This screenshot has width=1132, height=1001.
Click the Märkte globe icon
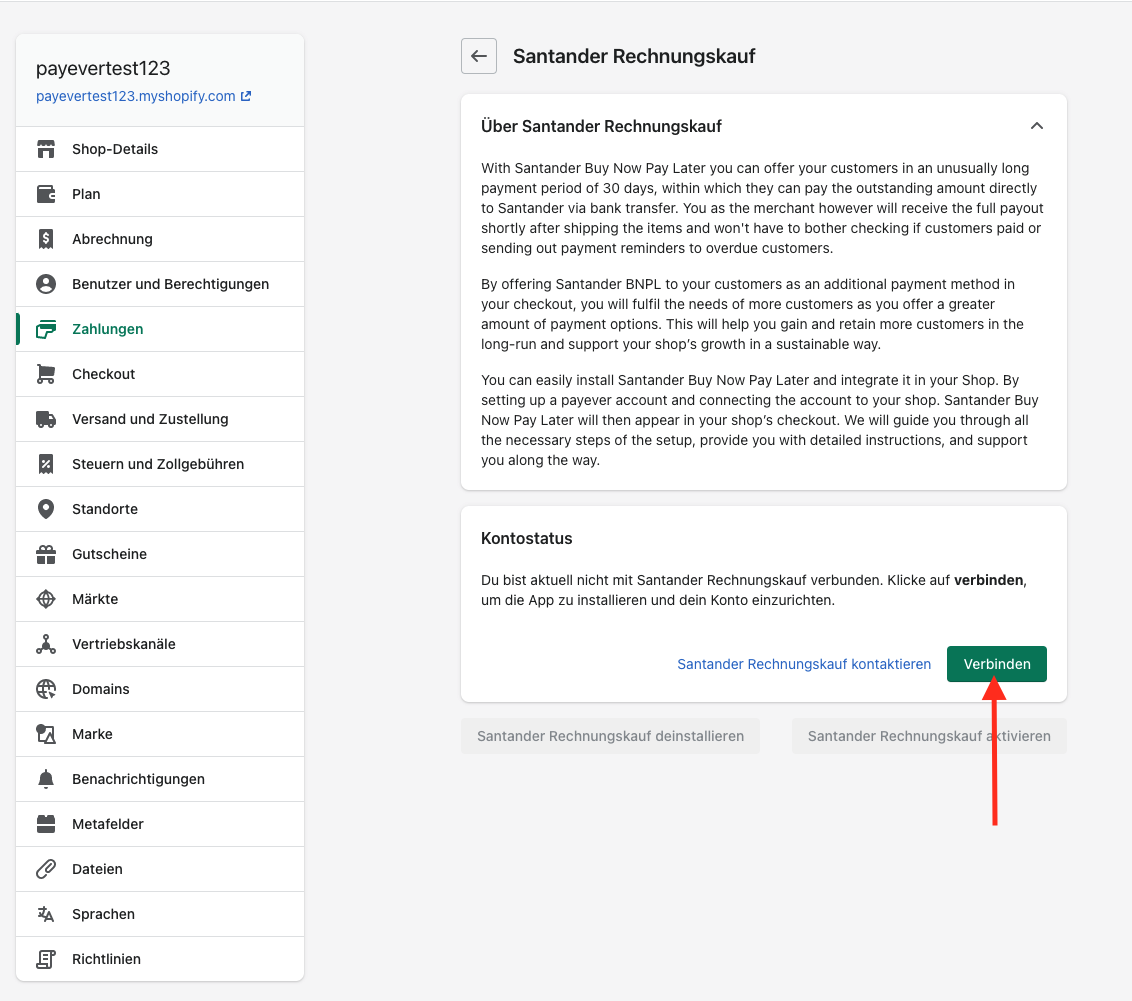click(46, 599)
